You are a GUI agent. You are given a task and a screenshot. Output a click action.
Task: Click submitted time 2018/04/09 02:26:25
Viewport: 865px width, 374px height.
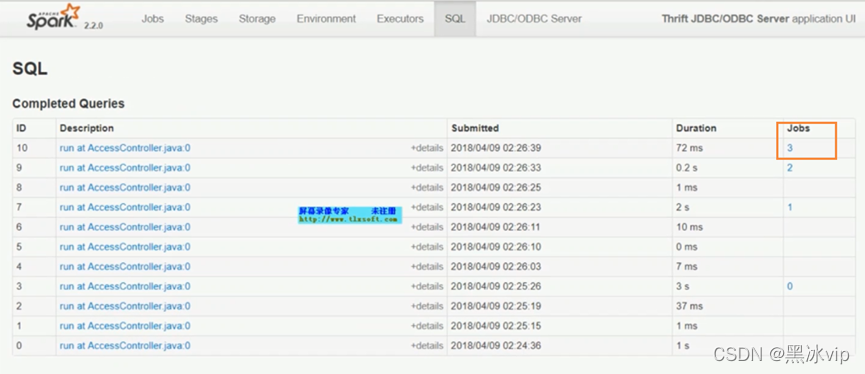coord(496,188)
